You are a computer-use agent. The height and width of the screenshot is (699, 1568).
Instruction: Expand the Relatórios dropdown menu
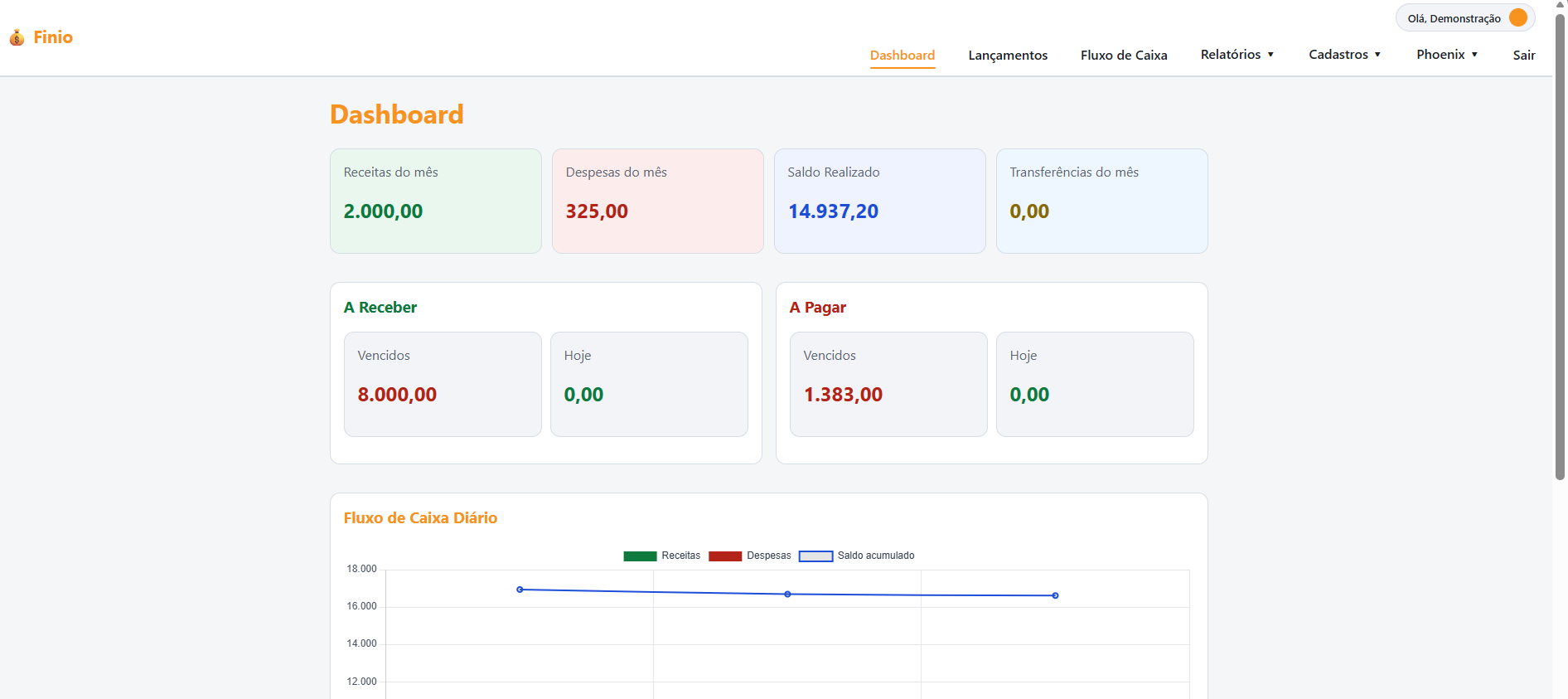tap(1237, 55)
